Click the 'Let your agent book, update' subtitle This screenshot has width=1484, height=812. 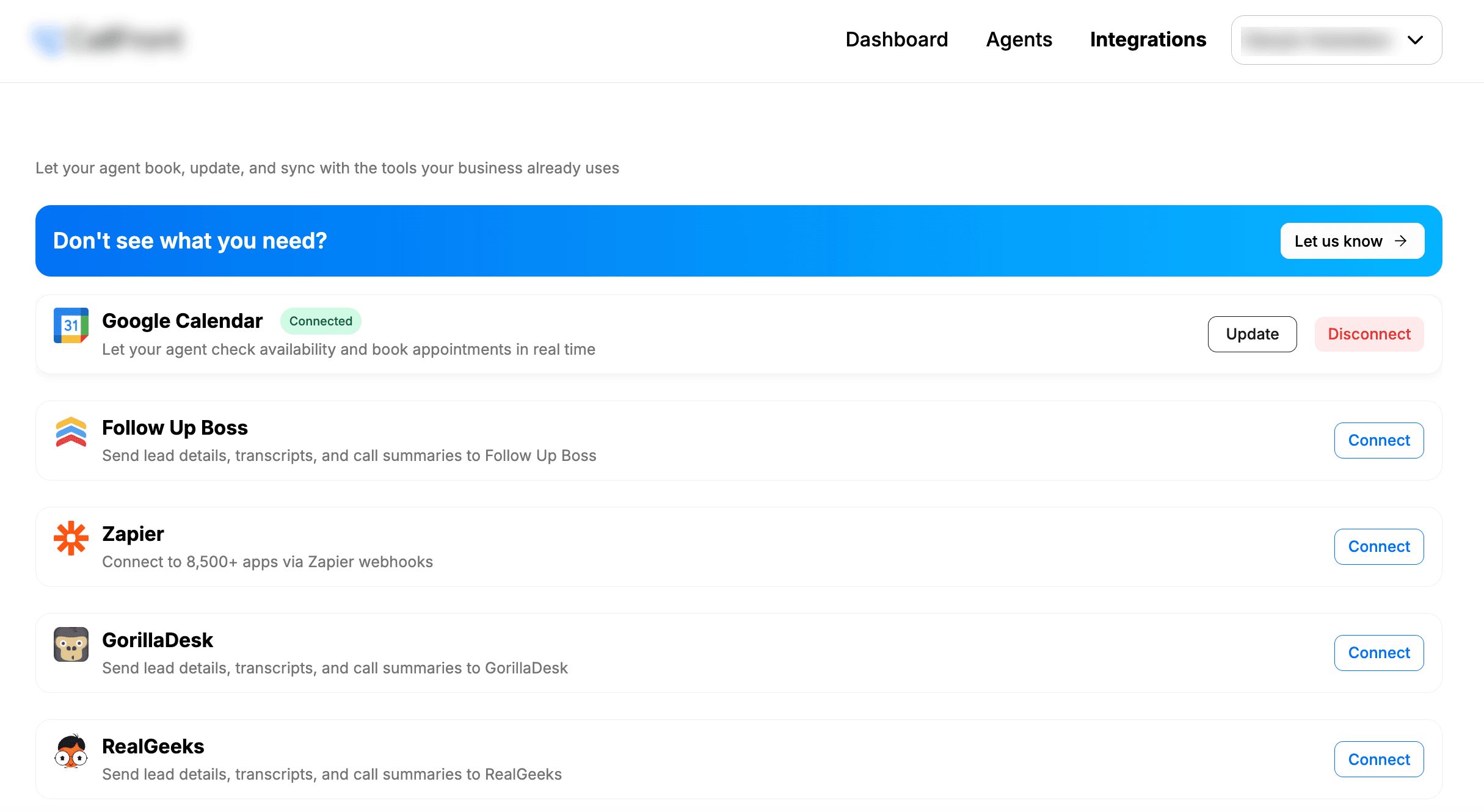[327, 168]
